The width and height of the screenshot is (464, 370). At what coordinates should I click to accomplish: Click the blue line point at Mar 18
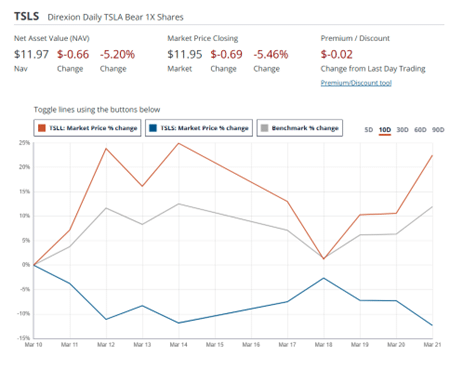coord(324,278)
